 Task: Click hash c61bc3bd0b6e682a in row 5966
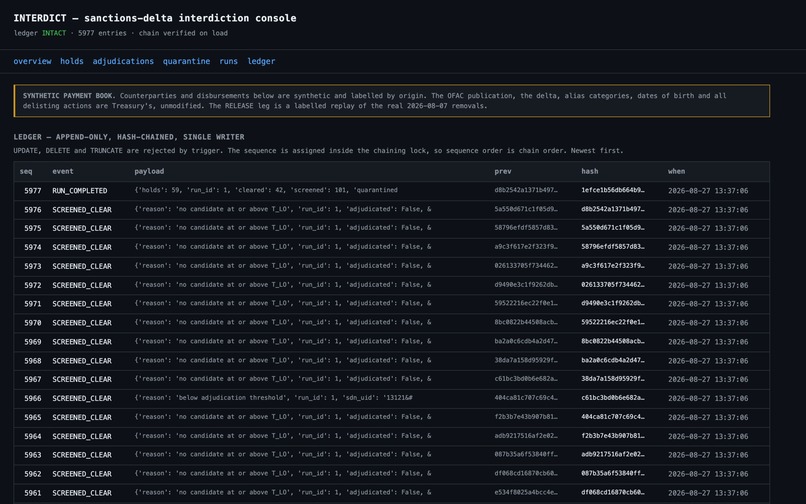613,398
